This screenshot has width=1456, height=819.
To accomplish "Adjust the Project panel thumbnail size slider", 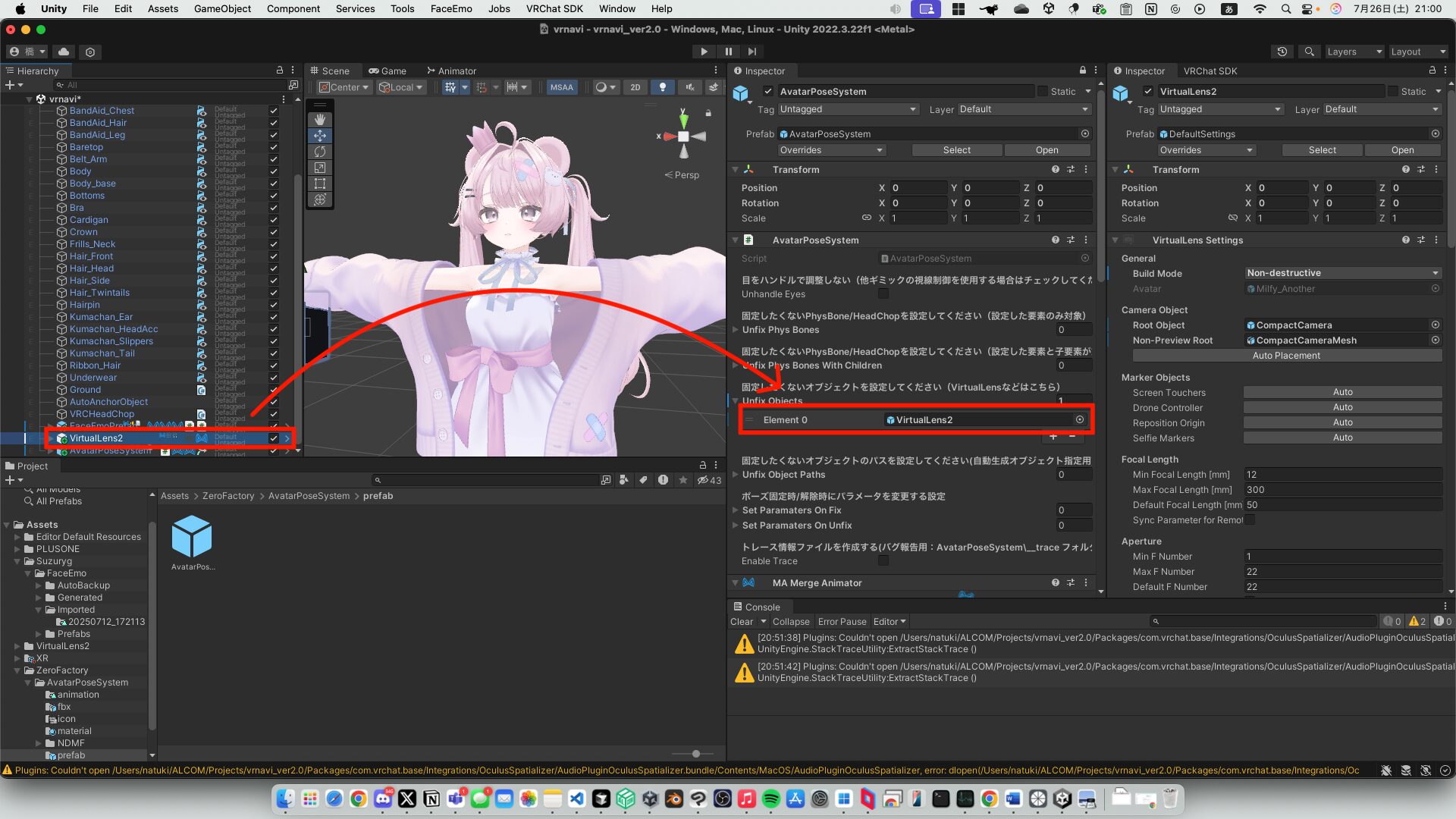I will [695, 753].
